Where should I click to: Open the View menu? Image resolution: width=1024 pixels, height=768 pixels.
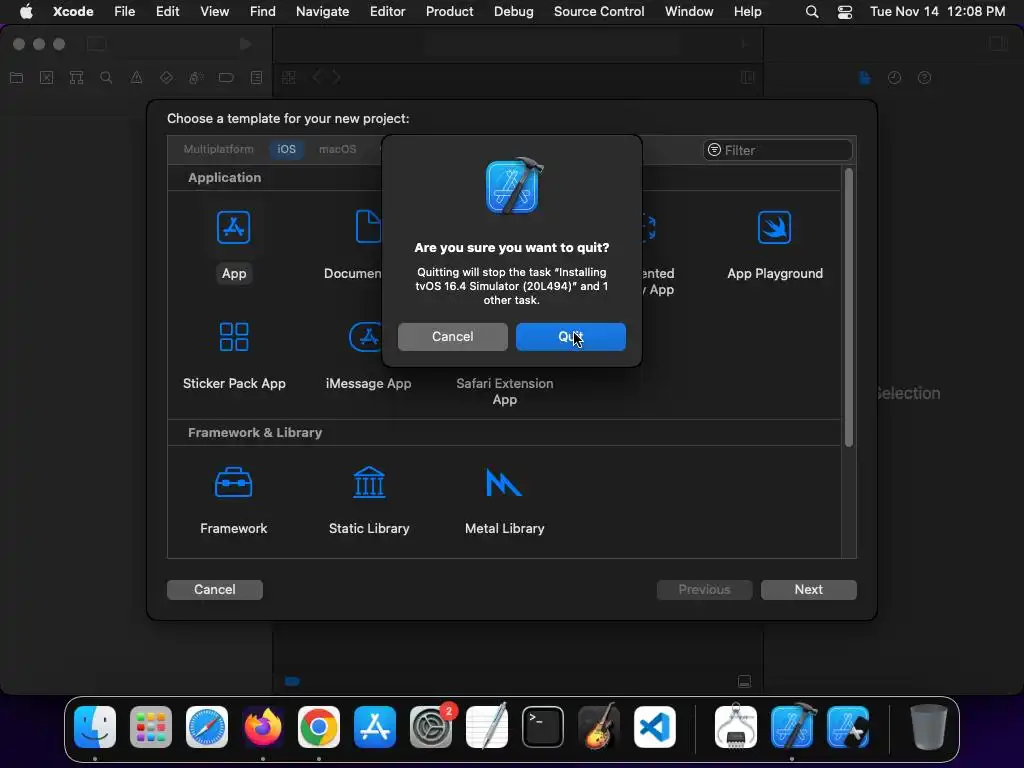(x=214, y=11)
